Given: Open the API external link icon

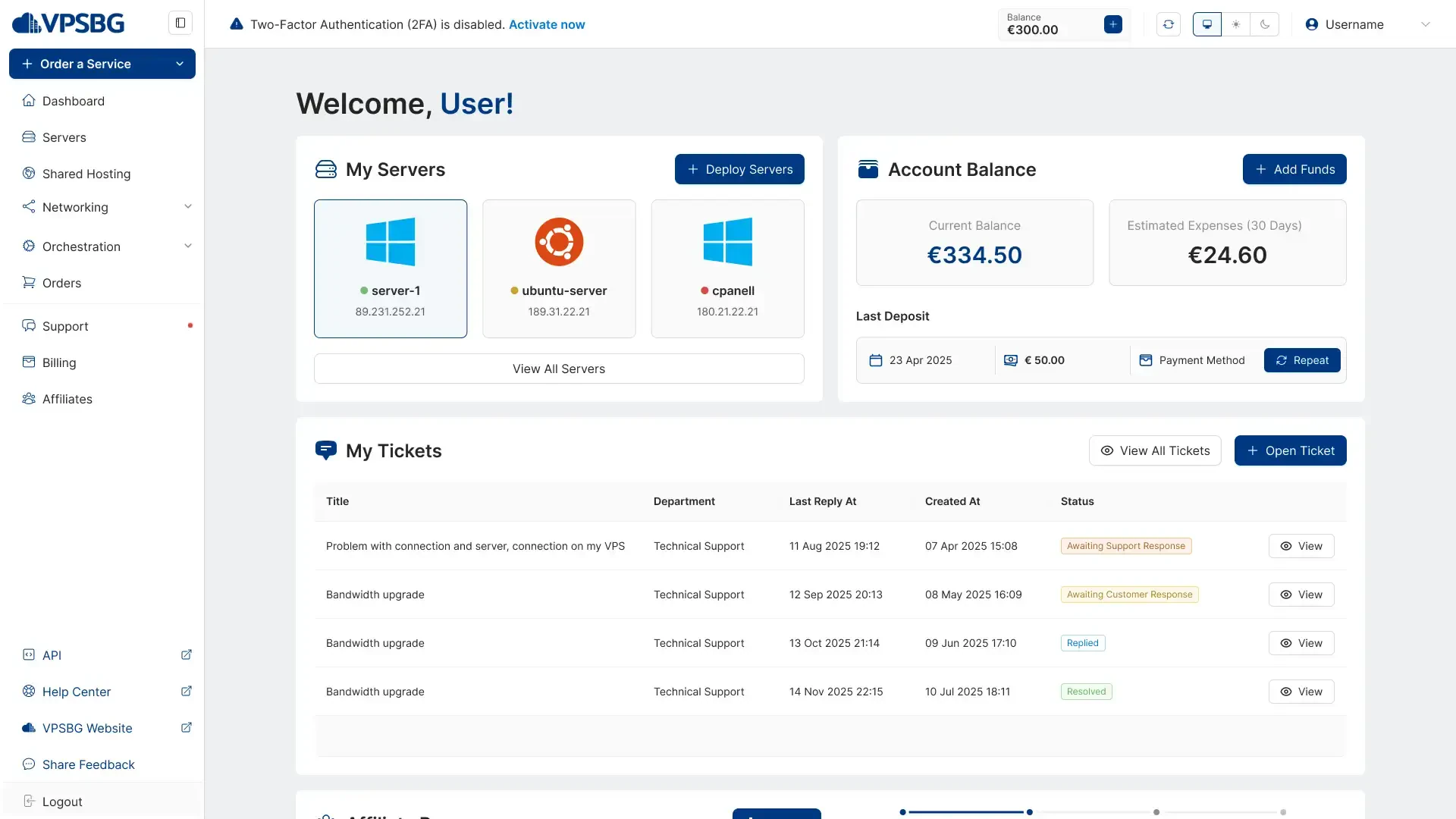Looking at the screenshot, I should [x=187, y=655].
